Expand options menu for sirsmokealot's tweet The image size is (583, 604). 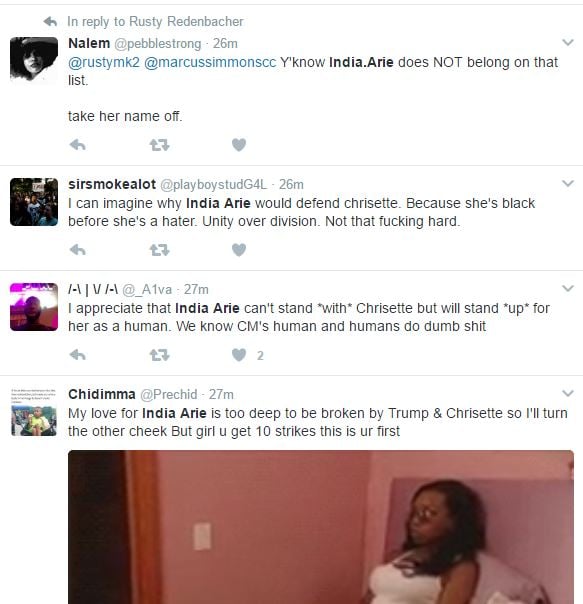568,183
